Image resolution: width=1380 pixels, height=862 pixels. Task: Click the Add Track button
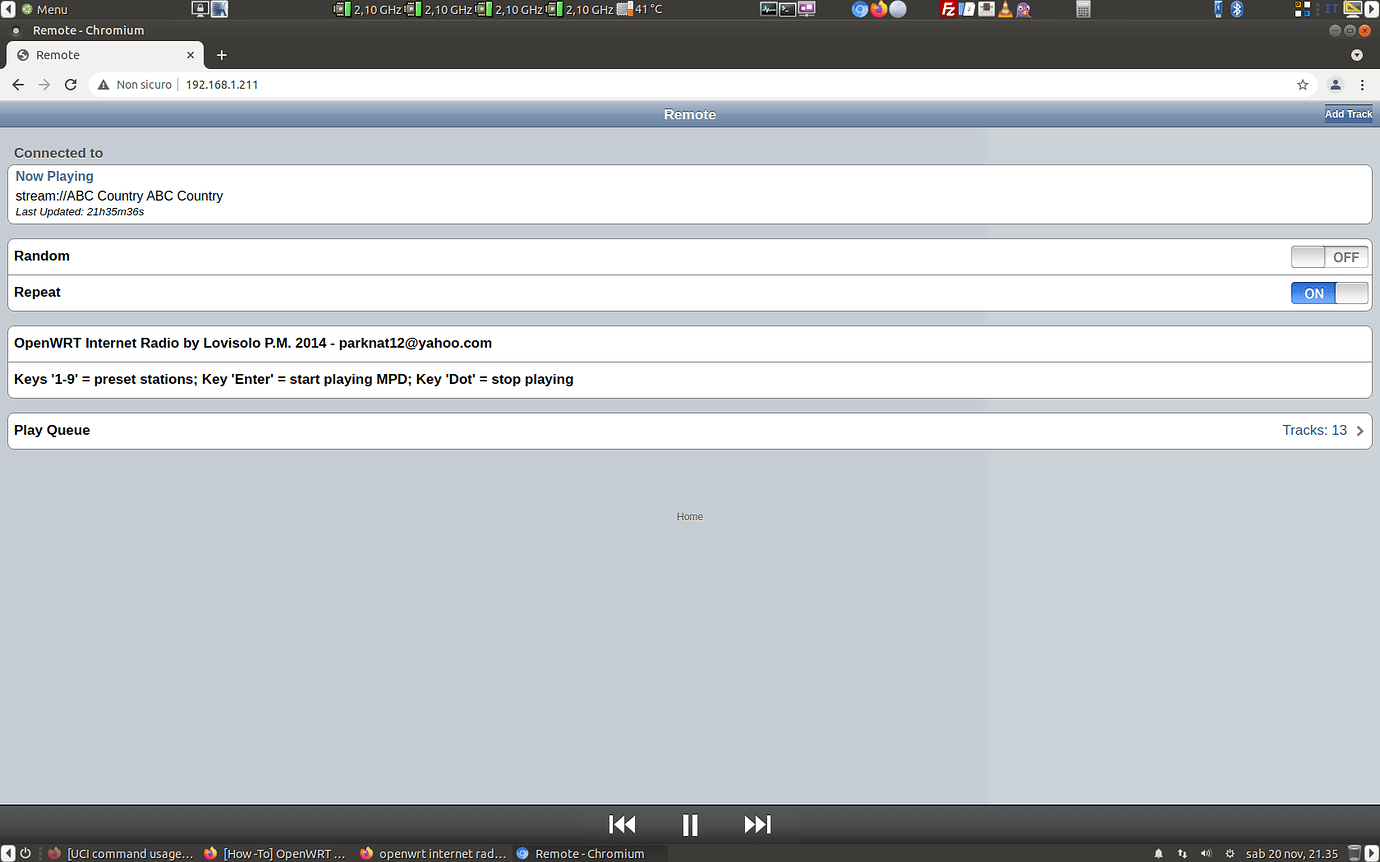click(x=1348, y=113)
